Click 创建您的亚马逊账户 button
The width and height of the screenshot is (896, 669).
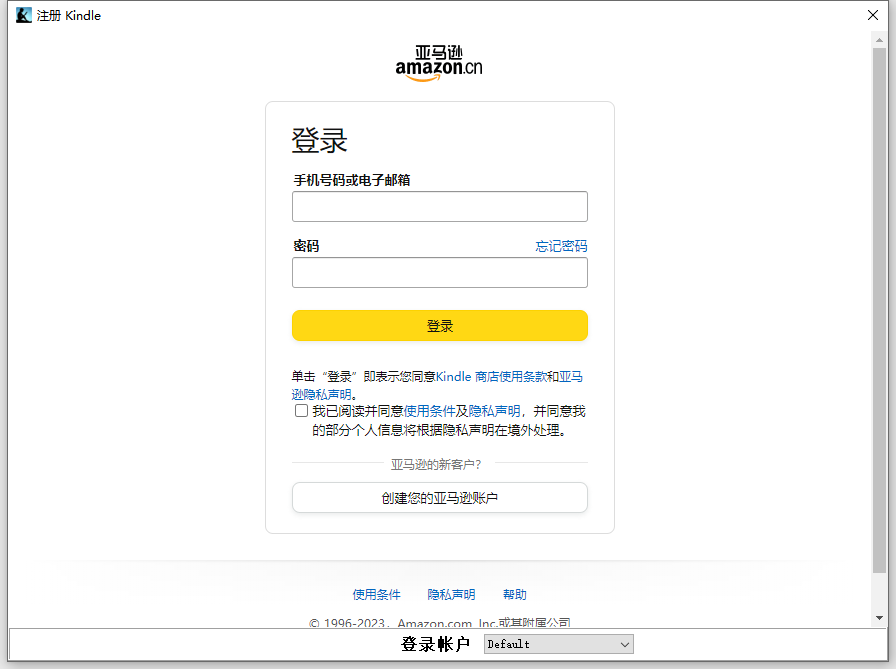pyautogui.click(x=439, y=498)
